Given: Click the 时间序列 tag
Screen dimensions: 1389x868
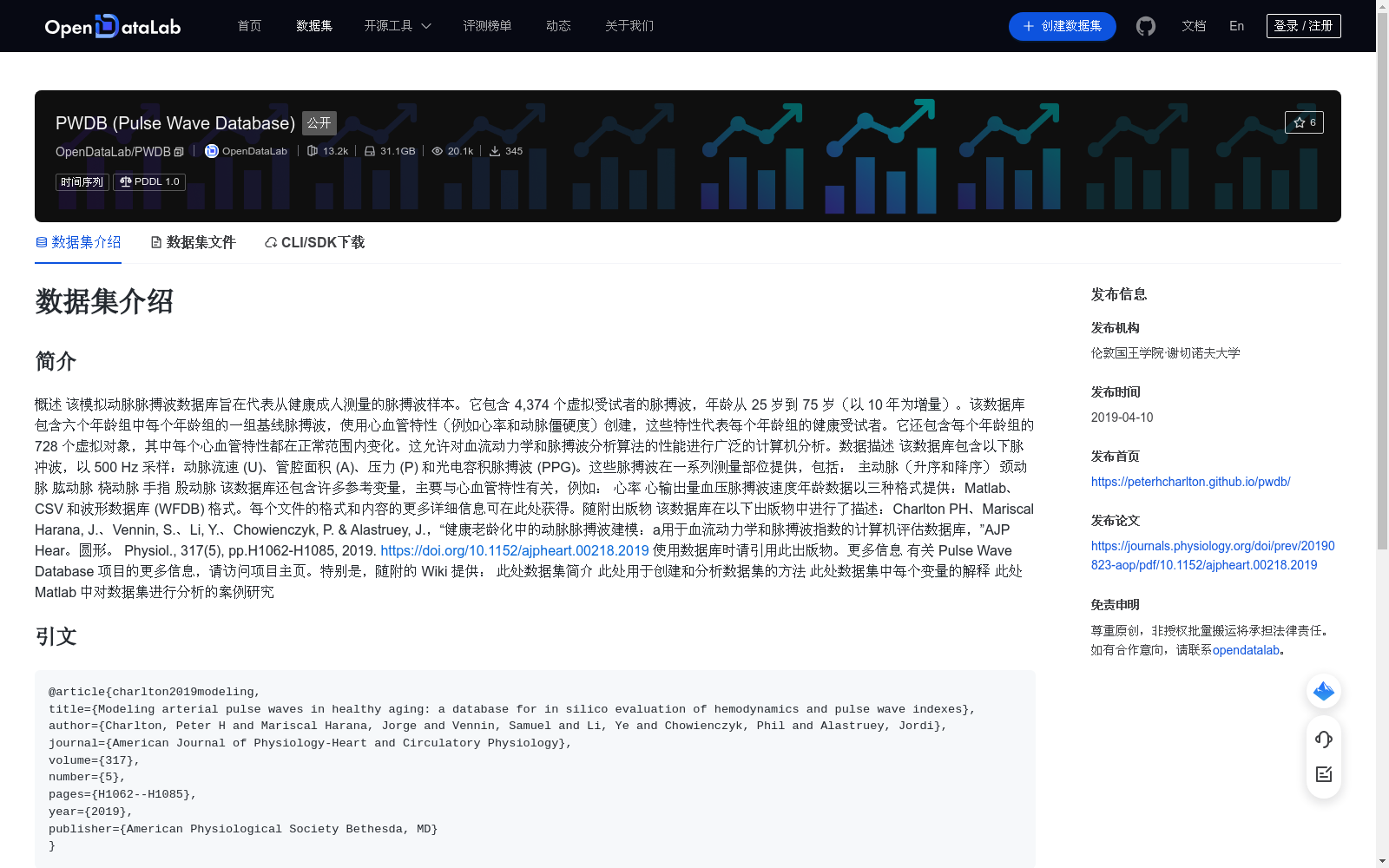Looking at the screenshot, I should (x=82, y=182).
